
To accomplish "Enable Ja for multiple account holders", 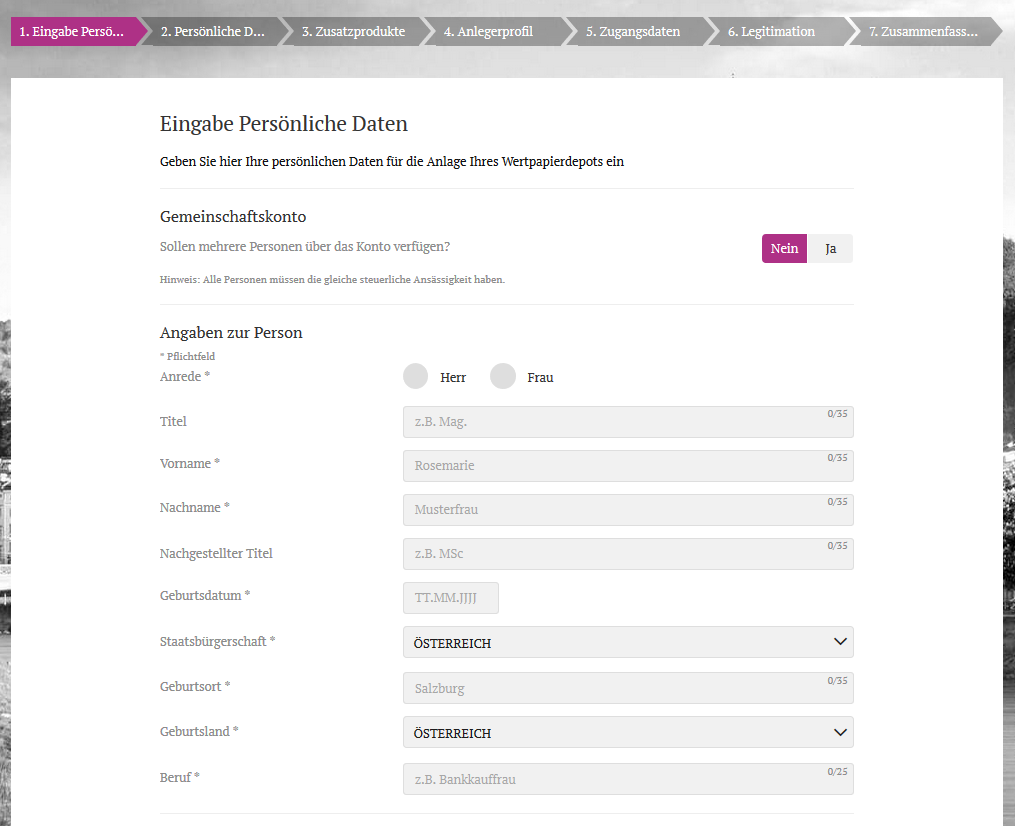I will (x=830, y=247).
